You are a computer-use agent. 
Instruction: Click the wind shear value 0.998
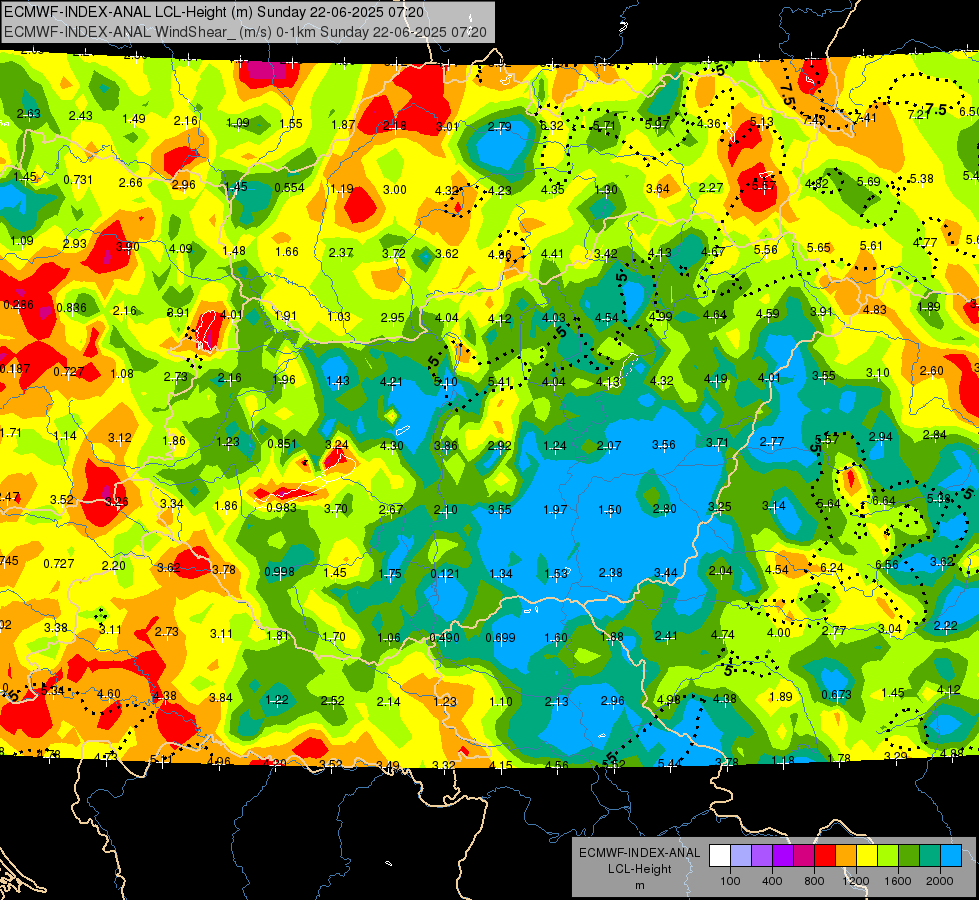pos(279,571)
